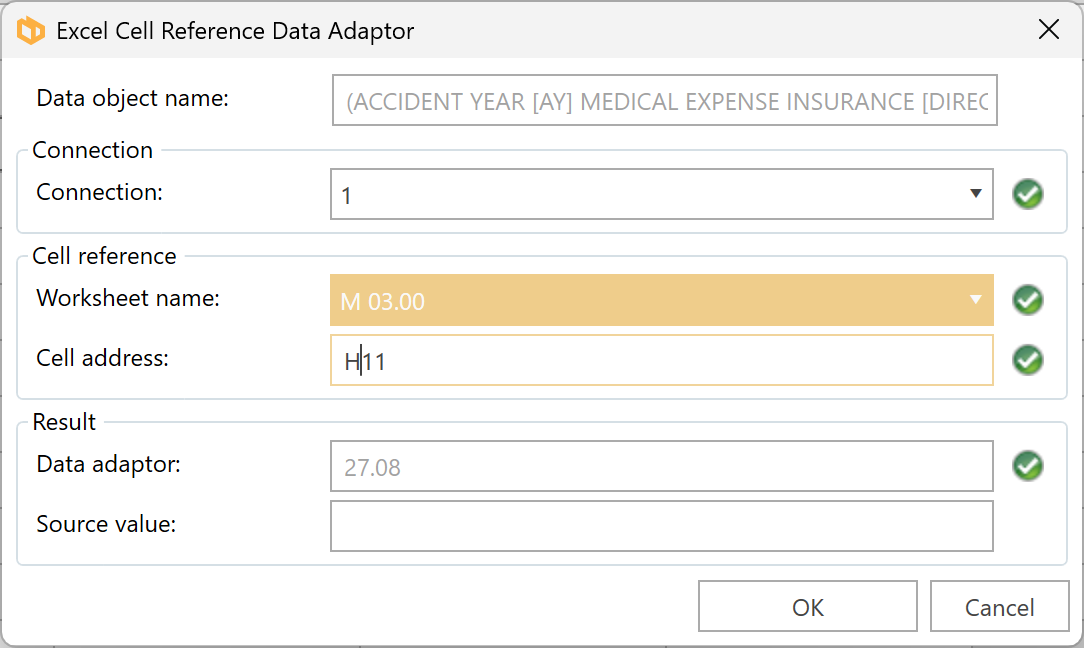Select the Data adaptor field showing 27.08

click(661, 467)
